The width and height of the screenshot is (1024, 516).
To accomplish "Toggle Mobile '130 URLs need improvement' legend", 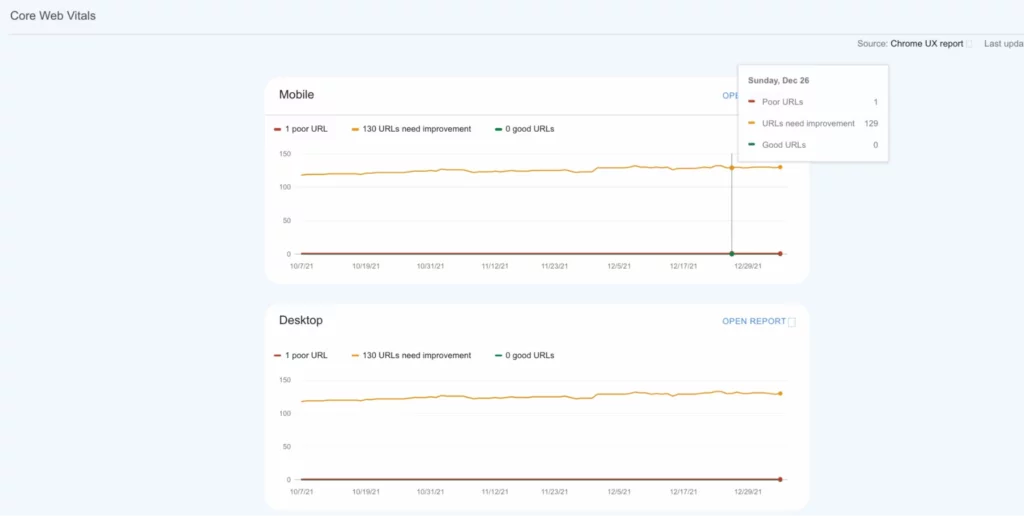I will coord(411,129).
